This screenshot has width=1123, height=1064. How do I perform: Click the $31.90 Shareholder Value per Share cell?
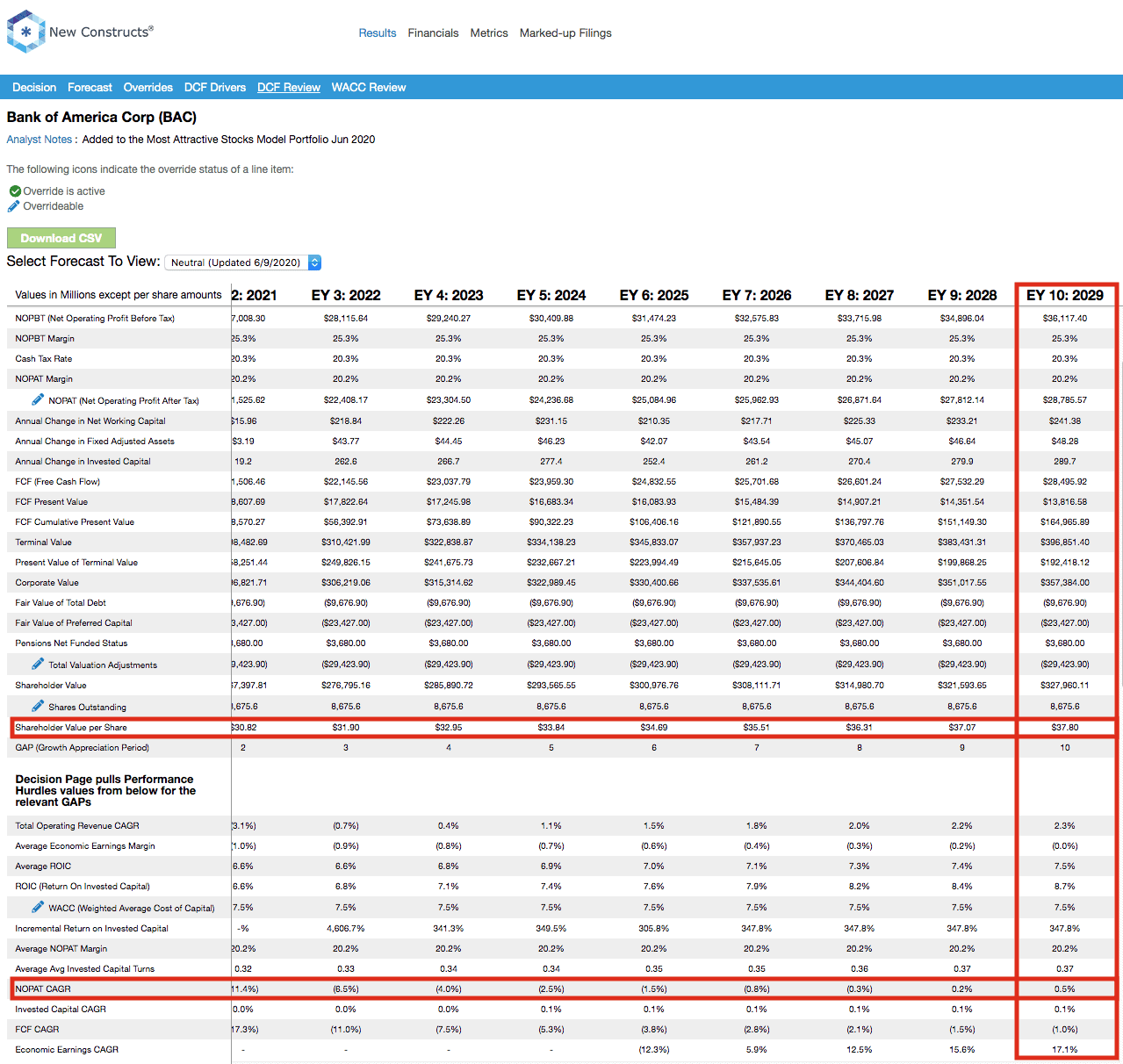click(x=346, y=728)
